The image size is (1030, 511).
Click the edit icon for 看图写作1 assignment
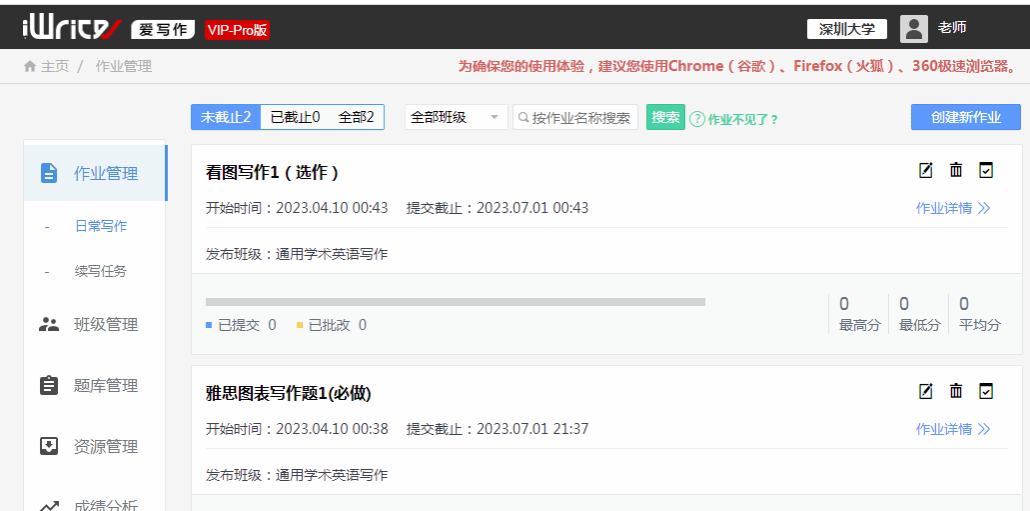coord(926,170)
